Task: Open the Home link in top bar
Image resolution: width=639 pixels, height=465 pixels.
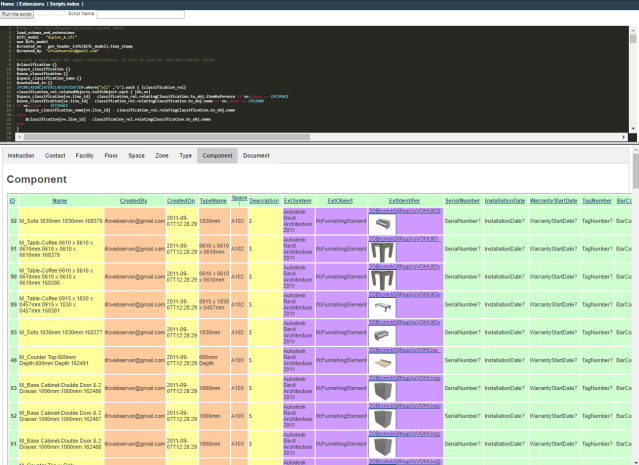Action: [x=7, y=4]
